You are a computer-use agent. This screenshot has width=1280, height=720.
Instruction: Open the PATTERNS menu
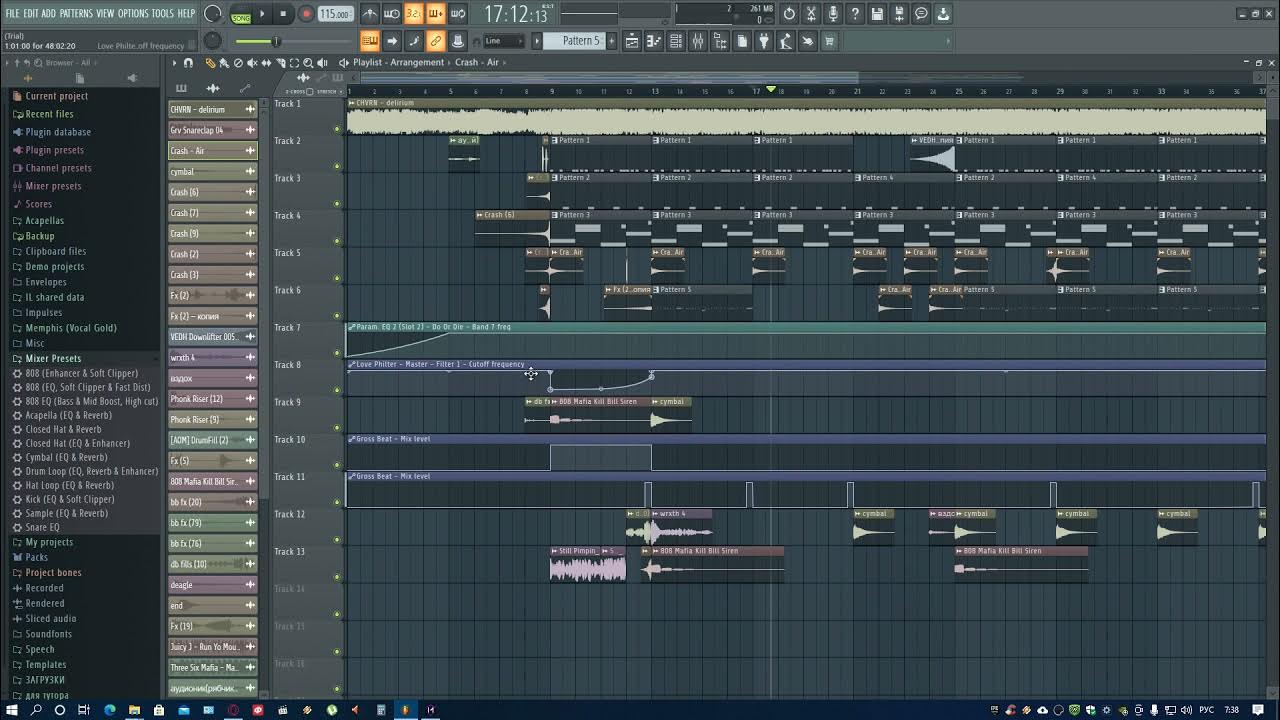(76, 14)
